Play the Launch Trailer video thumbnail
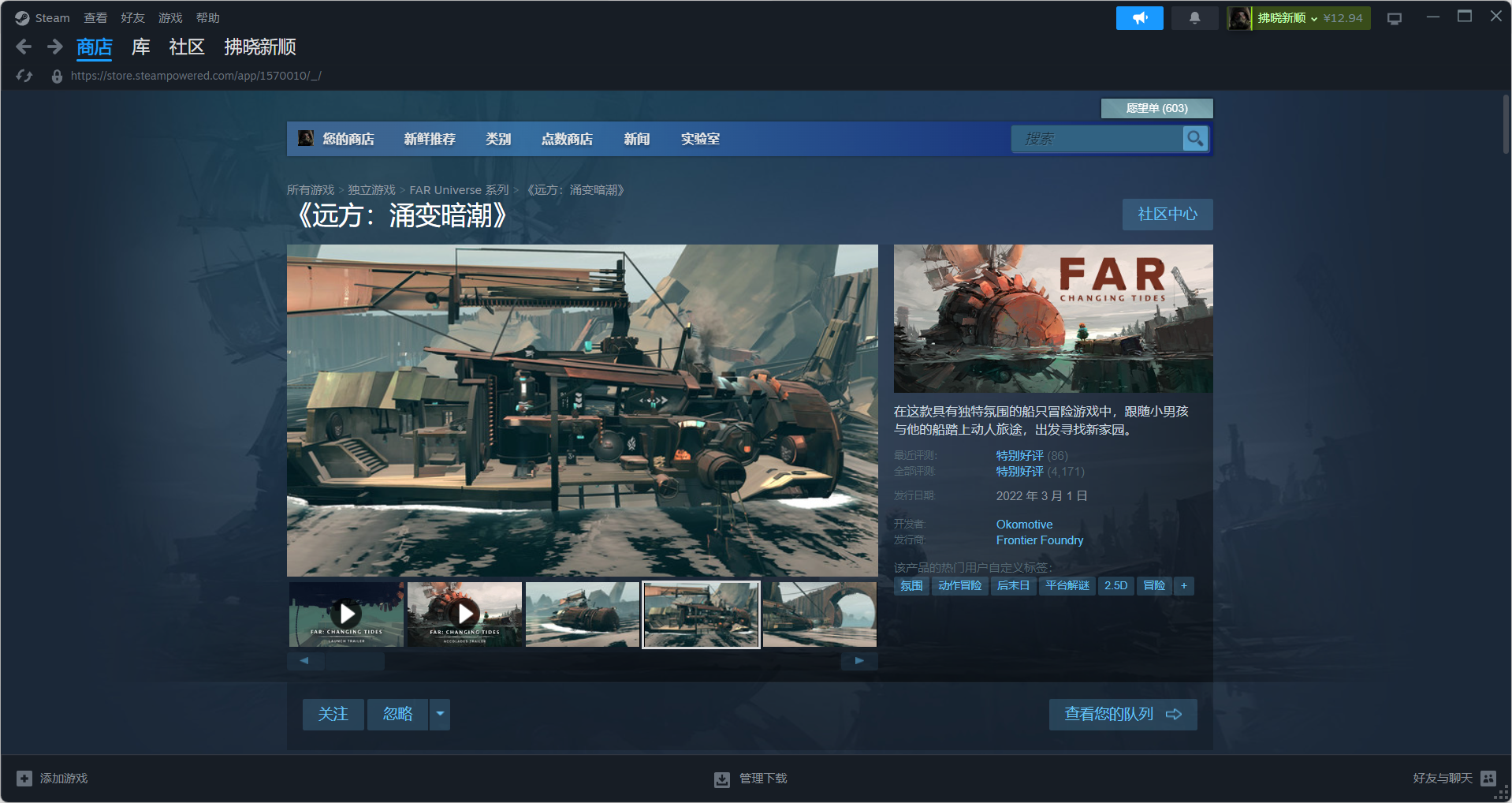 click(x=346, y=614)
